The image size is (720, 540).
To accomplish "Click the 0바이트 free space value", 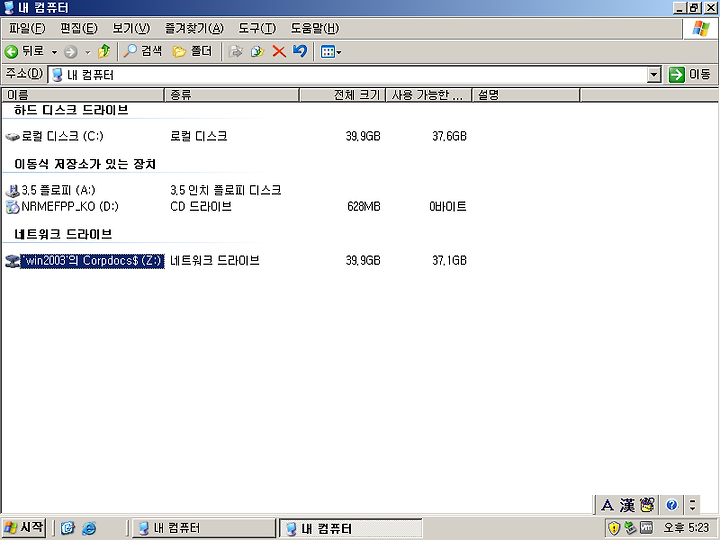I will tap(448, 207).
